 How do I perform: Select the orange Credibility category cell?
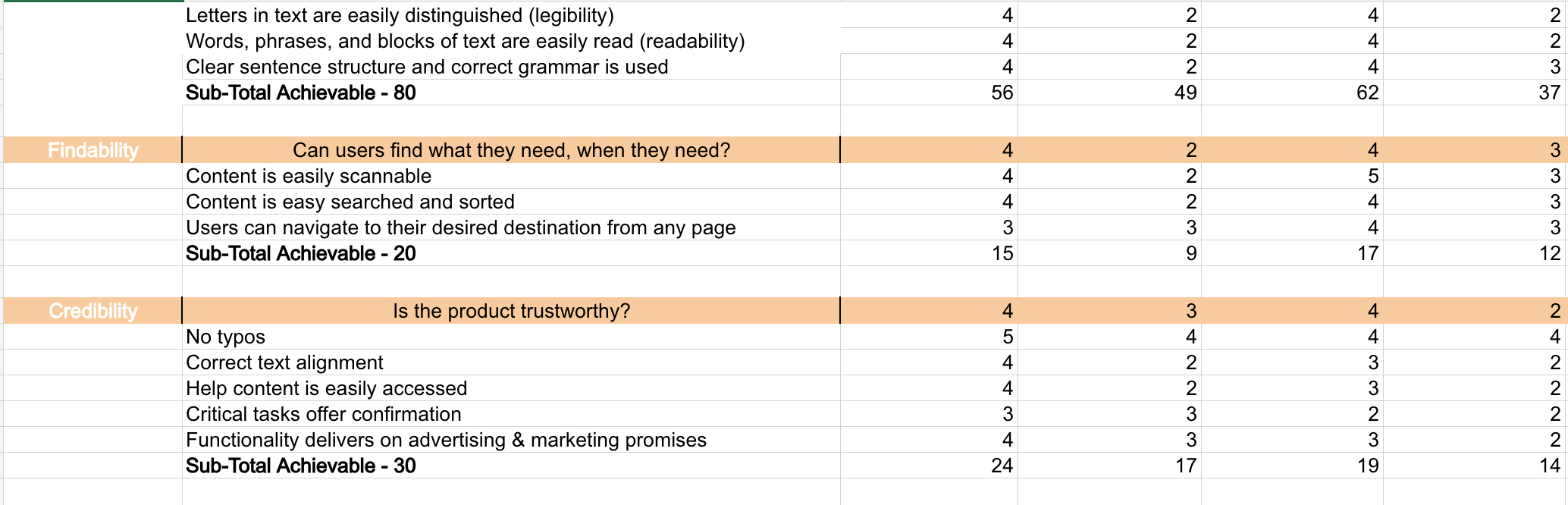coord(93,311)
